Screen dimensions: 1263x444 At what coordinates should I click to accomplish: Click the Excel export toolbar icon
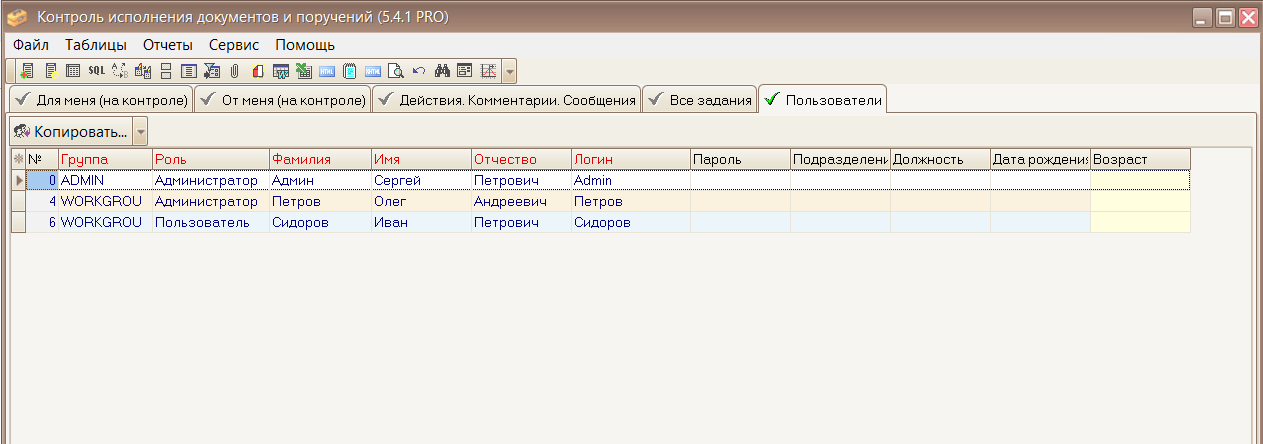303,71
